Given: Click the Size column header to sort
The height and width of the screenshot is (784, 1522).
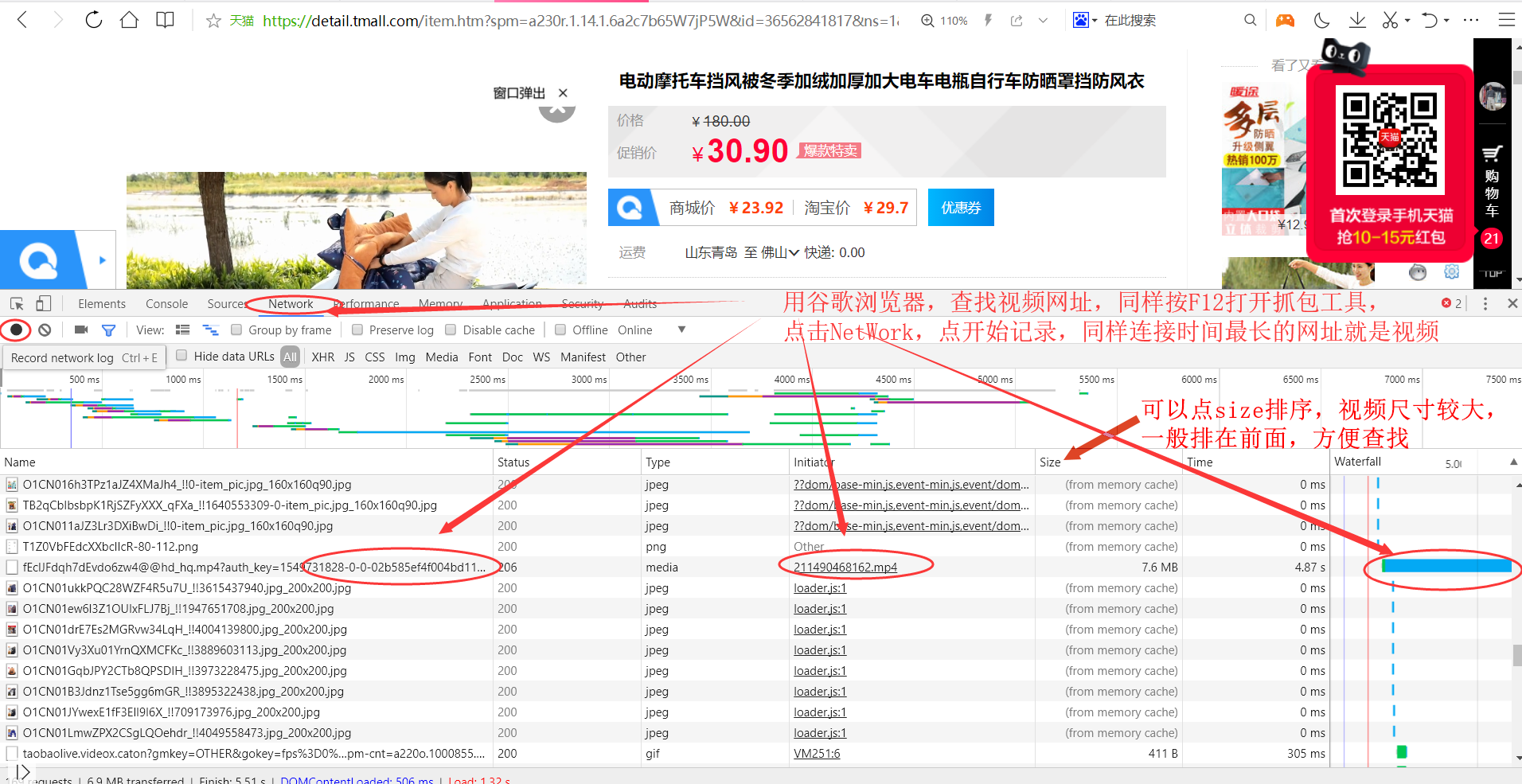Looking at the screenshot, I should [x=1050, y=462].
